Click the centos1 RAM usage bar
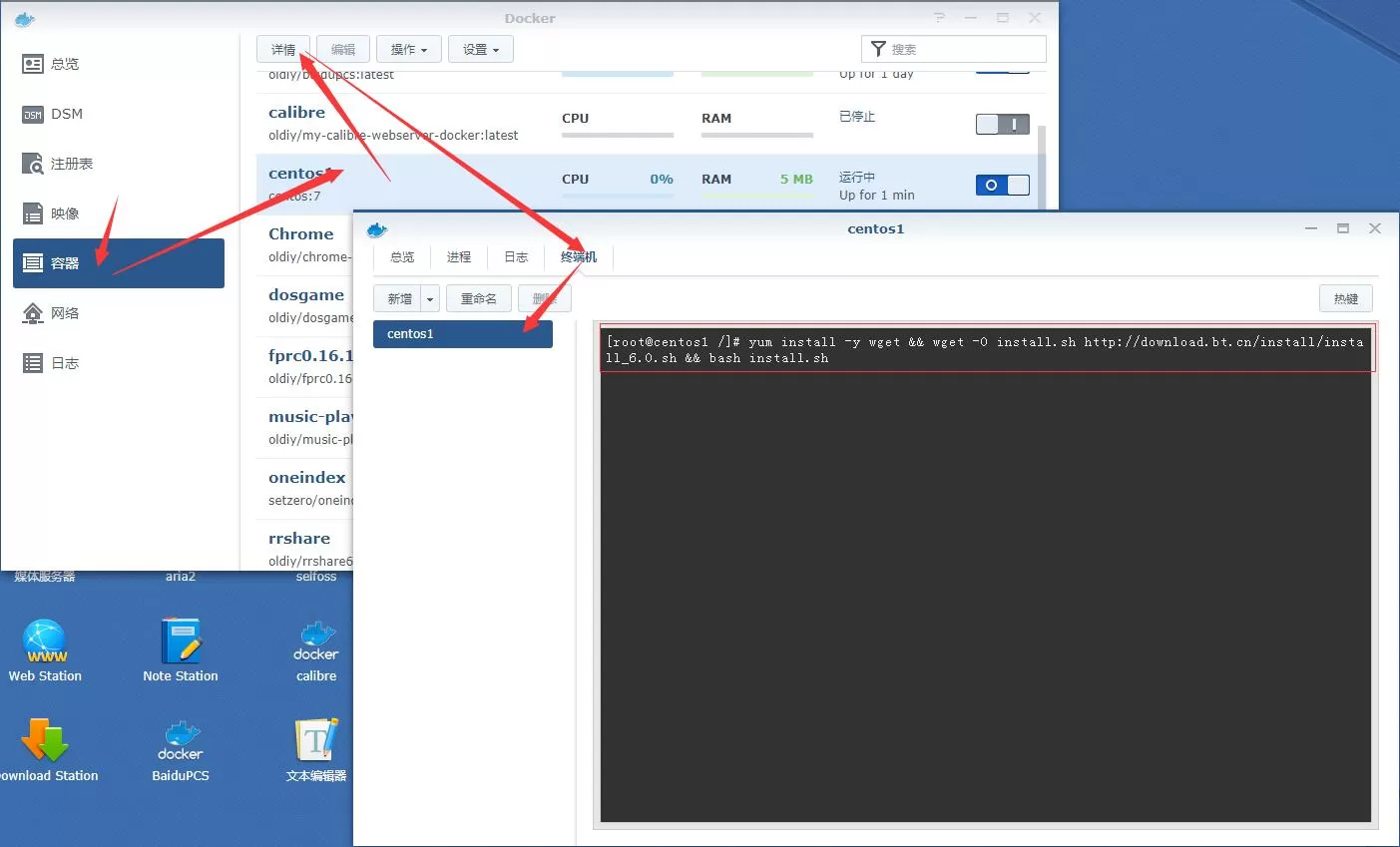 coord(757,196)
